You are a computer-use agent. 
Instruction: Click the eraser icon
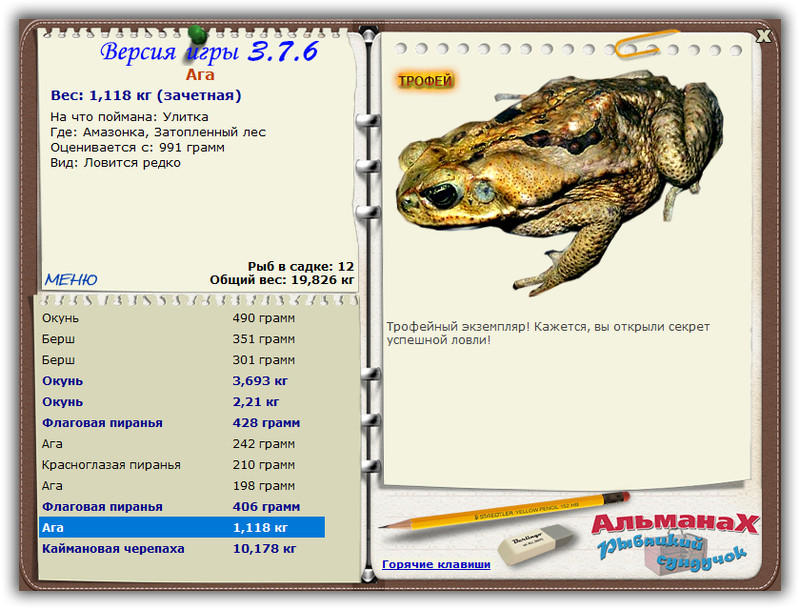pos(536,544)
